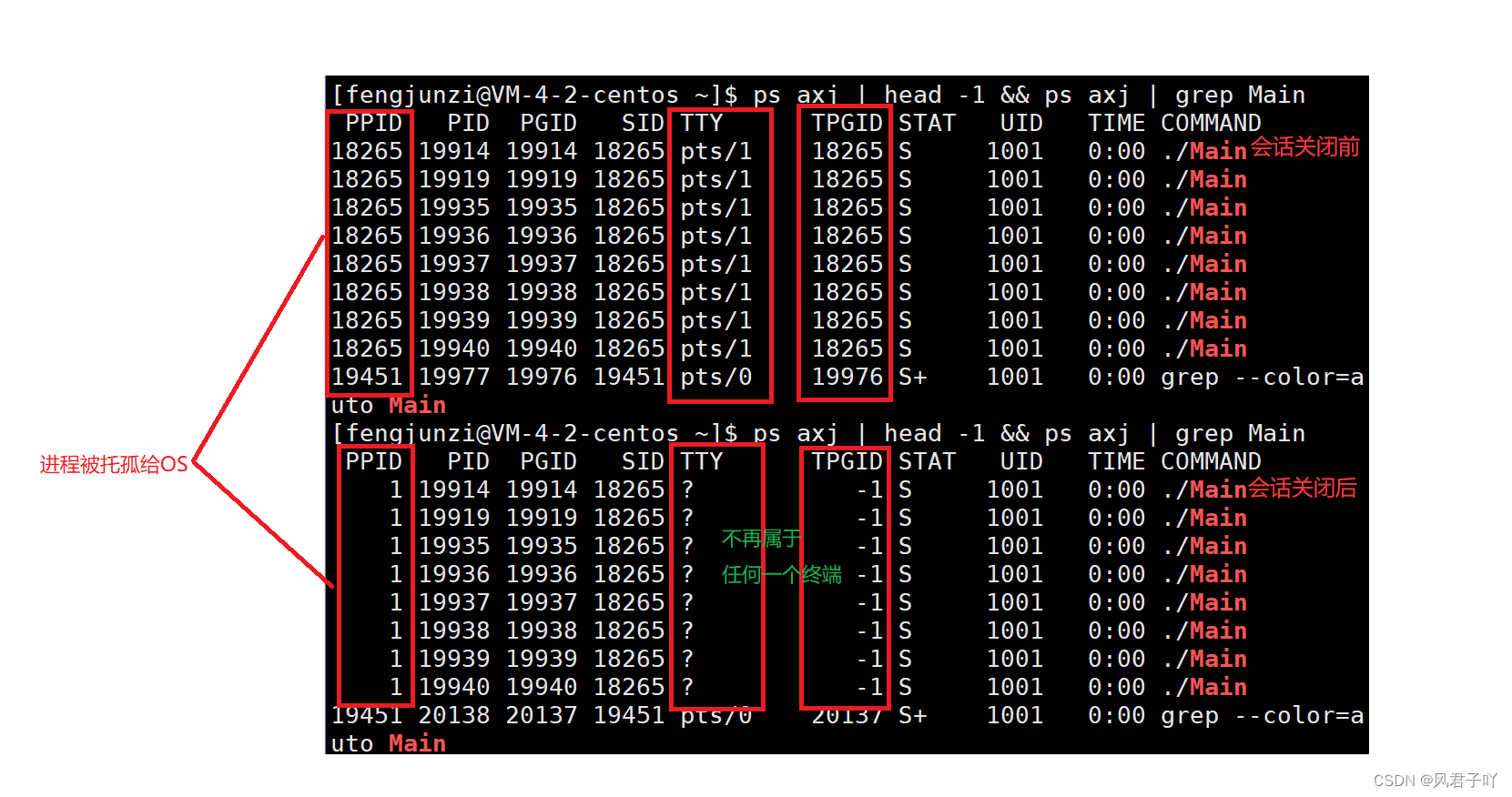Viewport: 1512px width, 797px height.
Task: Select TPGID value 19976 in first ps output
Action: [x=847, y=377]
